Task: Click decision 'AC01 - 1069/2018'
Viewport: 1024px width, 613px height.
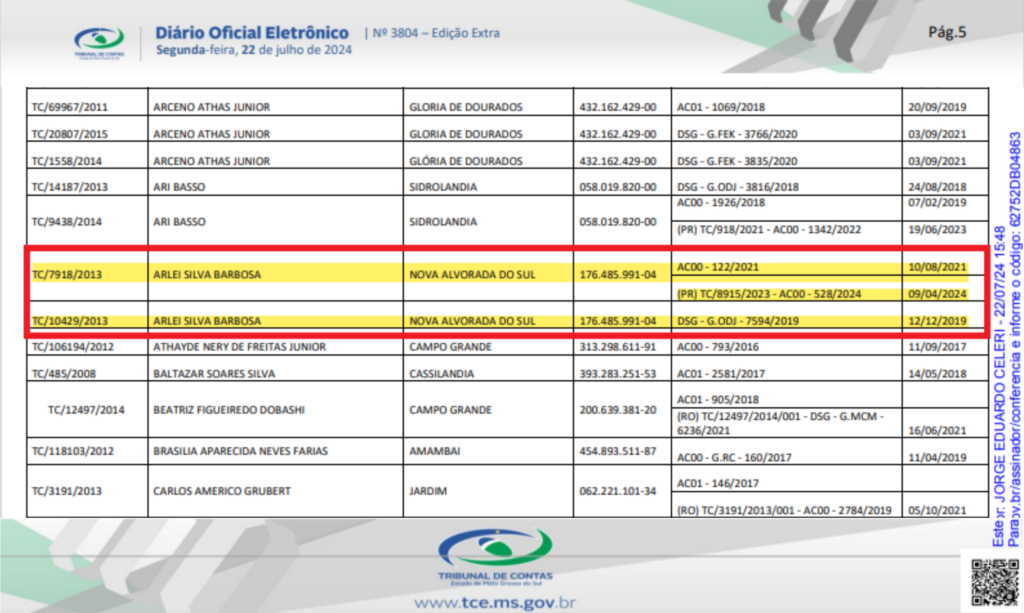Action: click(721, 107)
